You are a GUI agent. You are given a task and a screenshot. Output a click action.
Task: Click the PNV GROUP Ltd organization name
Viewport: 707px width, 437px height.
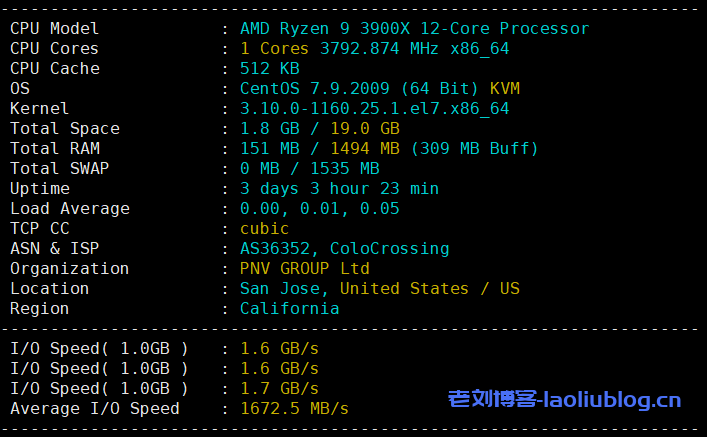[x=304, y=268]
